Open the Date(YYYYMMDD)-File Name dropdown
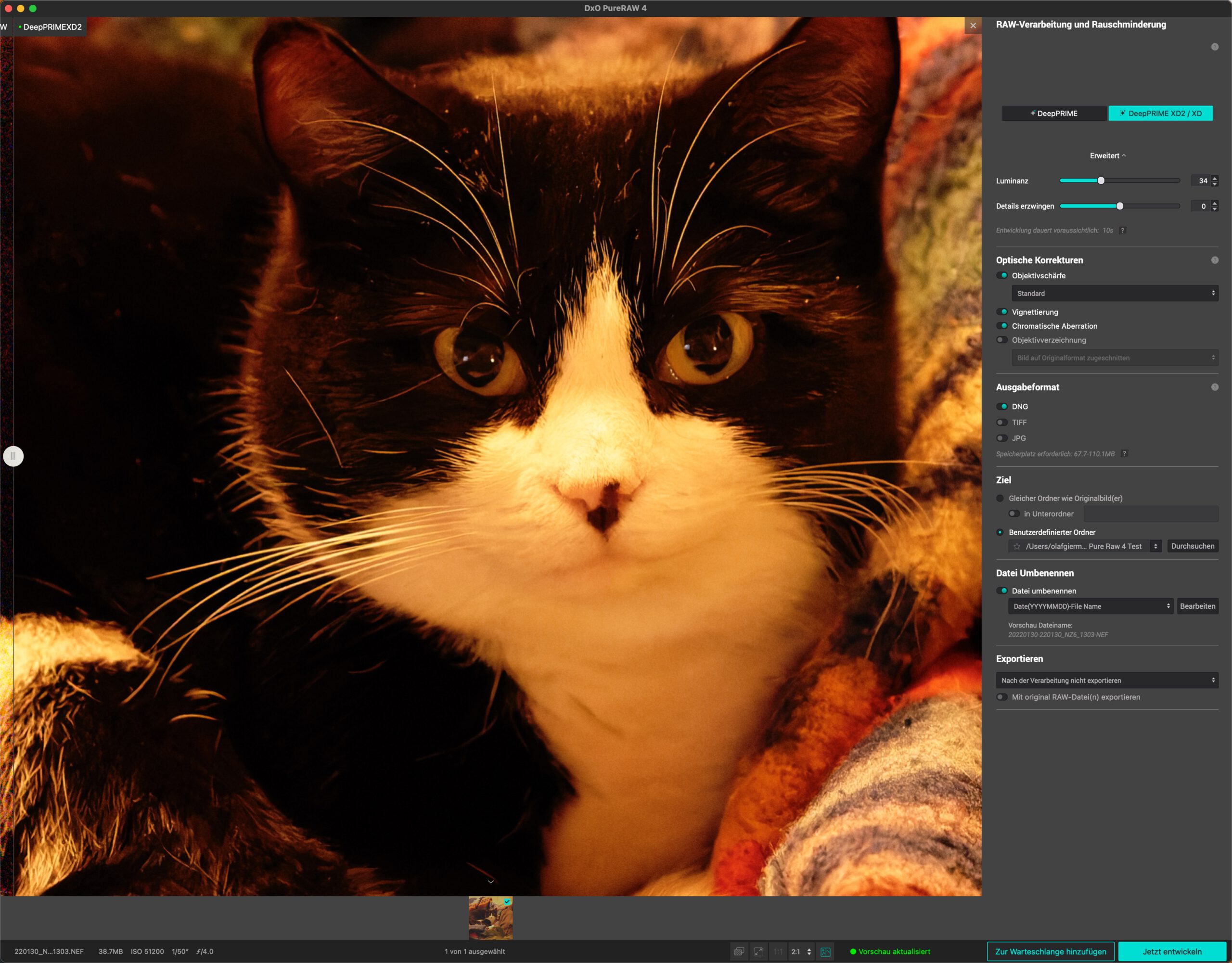Screen dimensions: 1232x963 [x=1091, y=606]
